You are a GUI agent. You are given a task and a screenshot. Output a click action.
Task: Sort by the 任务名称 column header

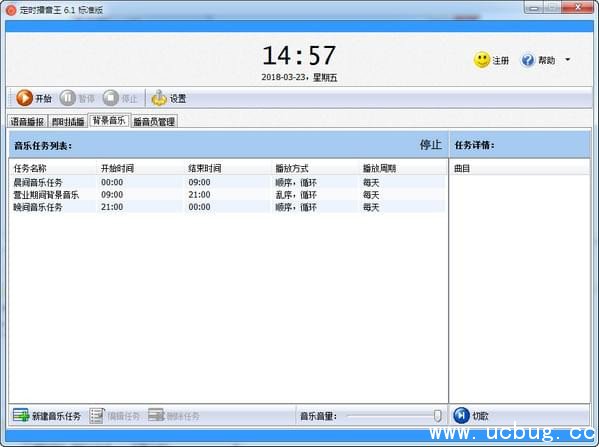[x=53, y=168]
